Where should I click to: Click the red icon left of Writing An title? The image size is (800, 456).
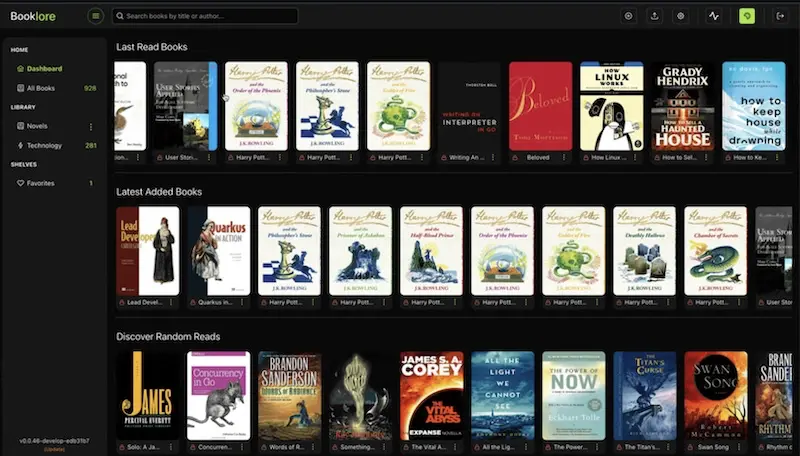coord(444,158)
